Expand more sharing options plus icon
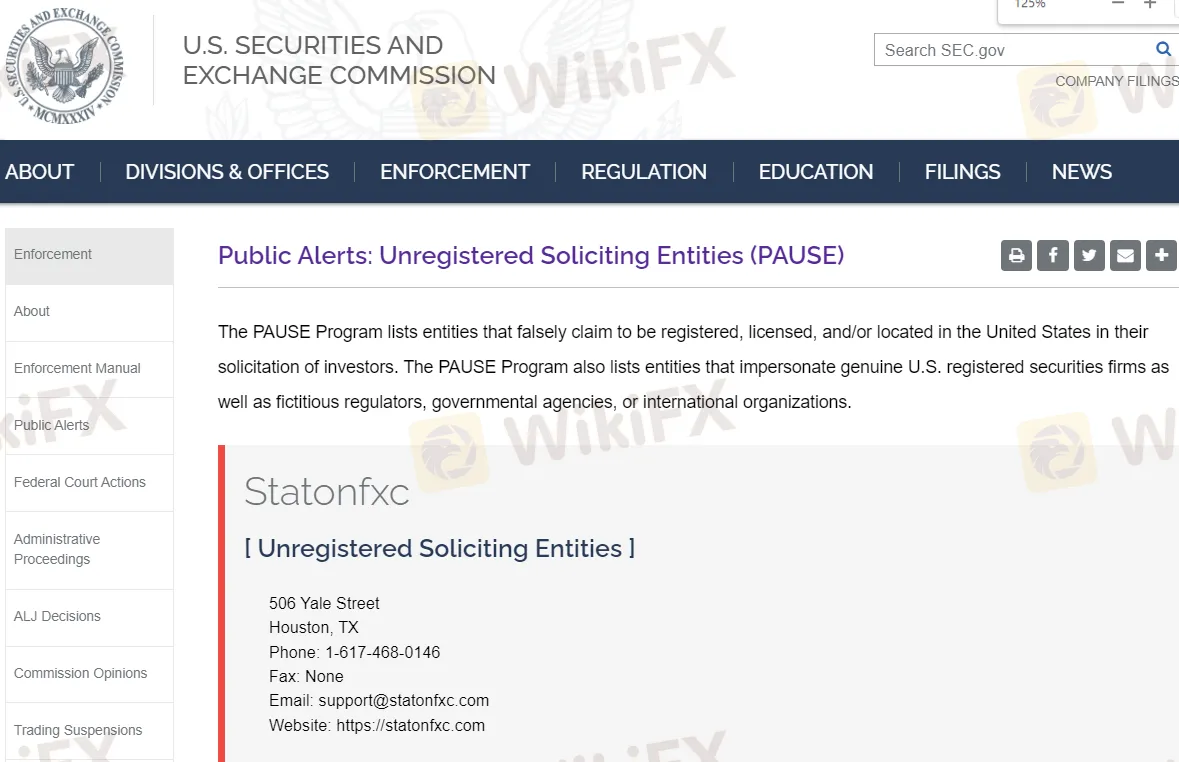The height and width of the screenshot is (762, 1179). tap(1161, 256)
